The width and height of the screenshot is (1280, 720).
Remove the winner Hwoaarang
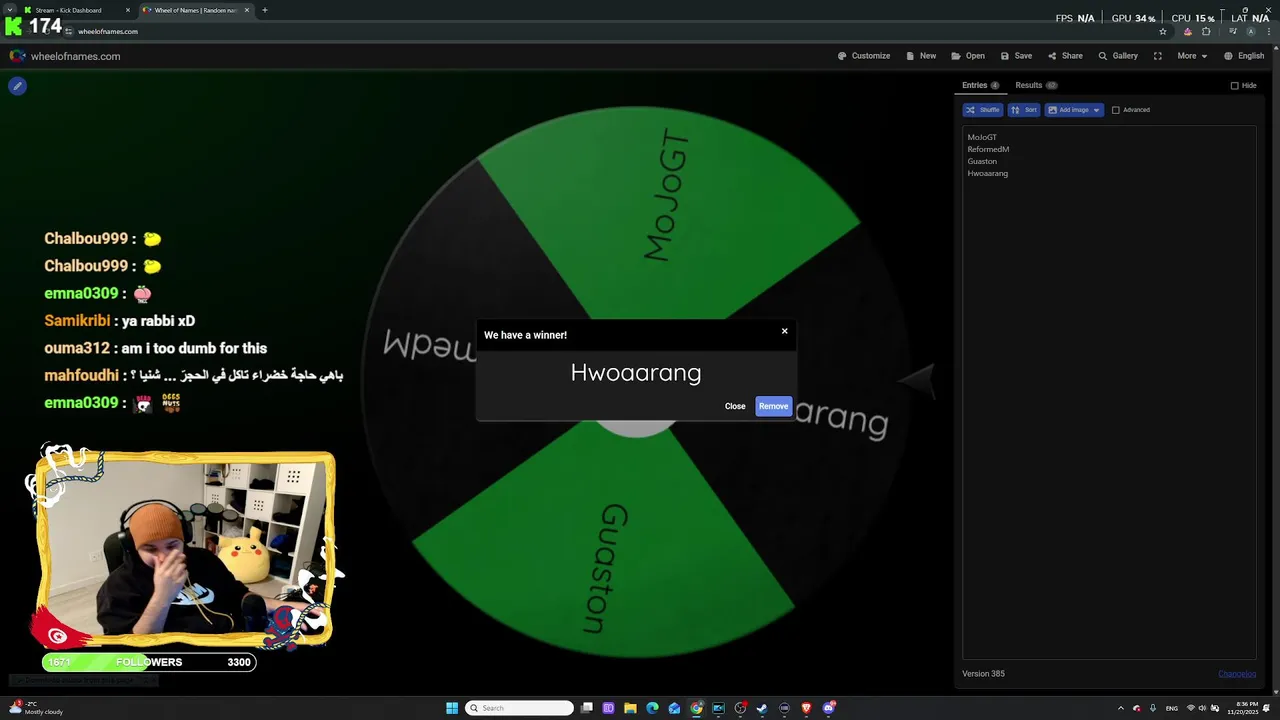click(x=773, y=406)
